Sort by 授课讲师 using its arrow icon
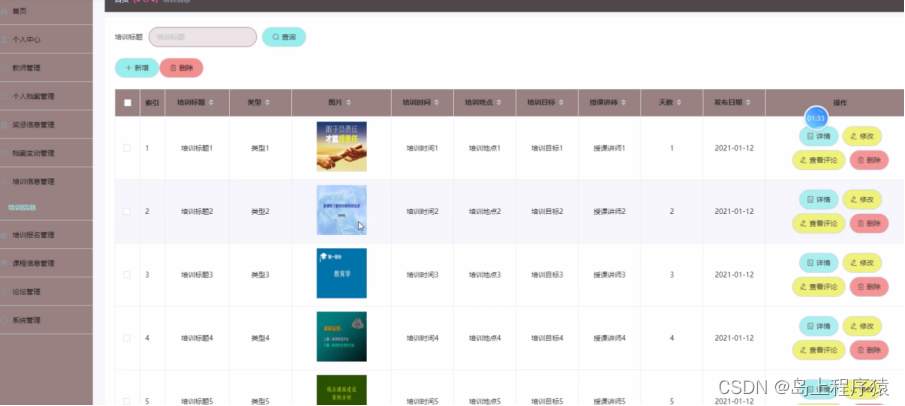Image resolution: width=905 pixels, height=406 pixels. click(623, 103)
